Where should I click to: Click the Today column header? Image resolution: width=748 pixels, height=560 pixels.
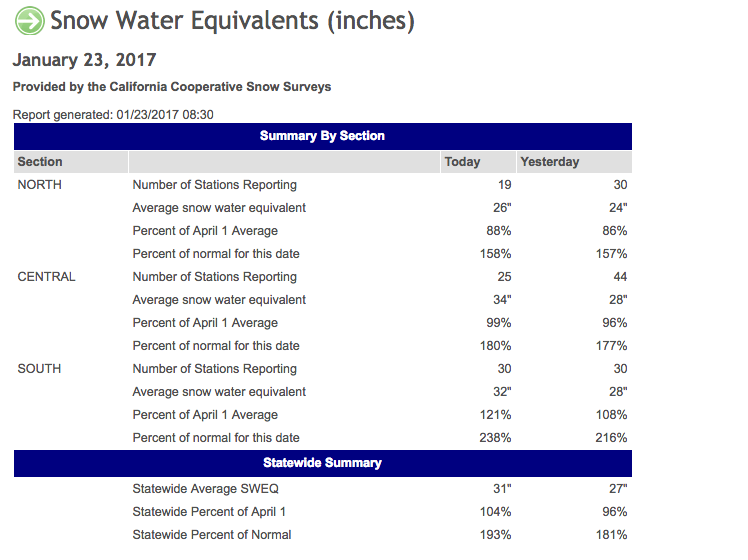[462, 162]
